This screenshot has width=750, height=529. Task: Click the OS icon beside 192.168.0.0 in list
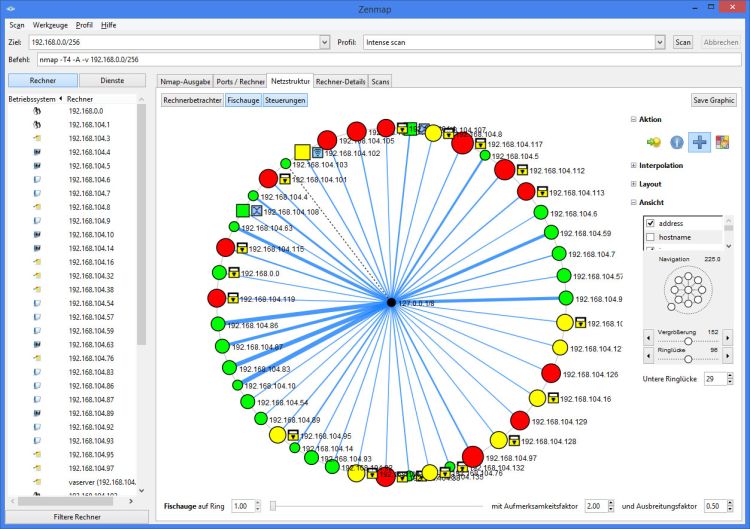click(36, 111)
